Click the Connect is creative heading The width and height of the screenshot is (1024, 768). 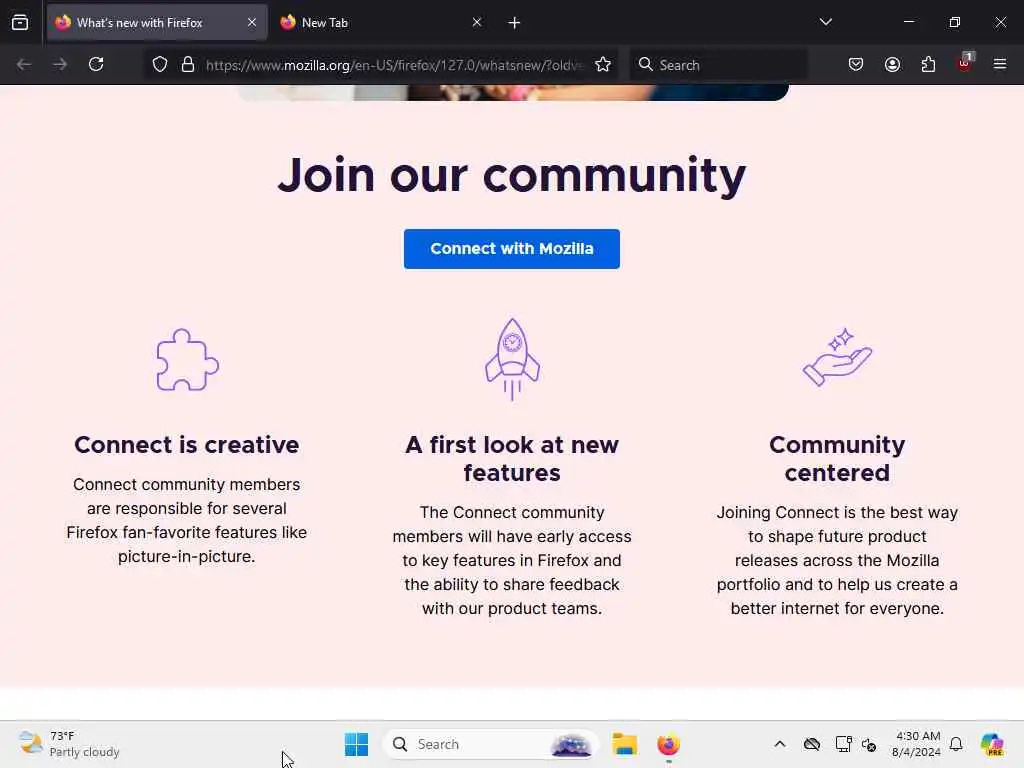[187, 445]
